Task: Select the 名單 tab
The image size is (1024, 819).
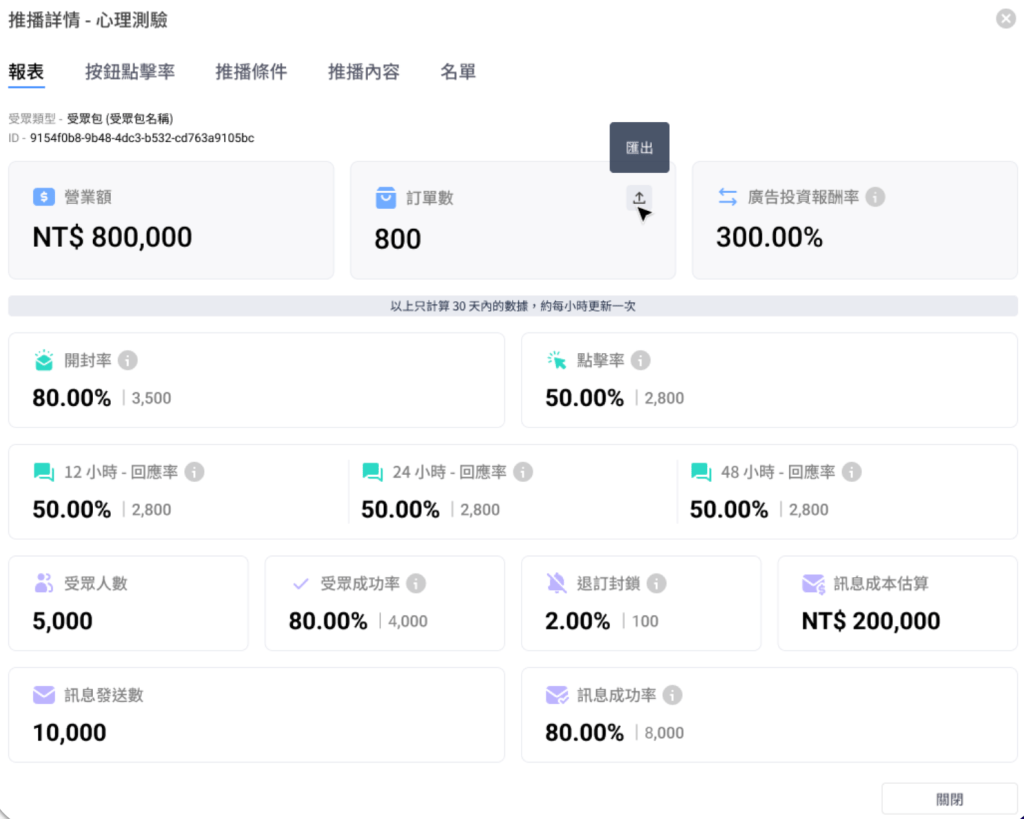Action: point(458,72)
